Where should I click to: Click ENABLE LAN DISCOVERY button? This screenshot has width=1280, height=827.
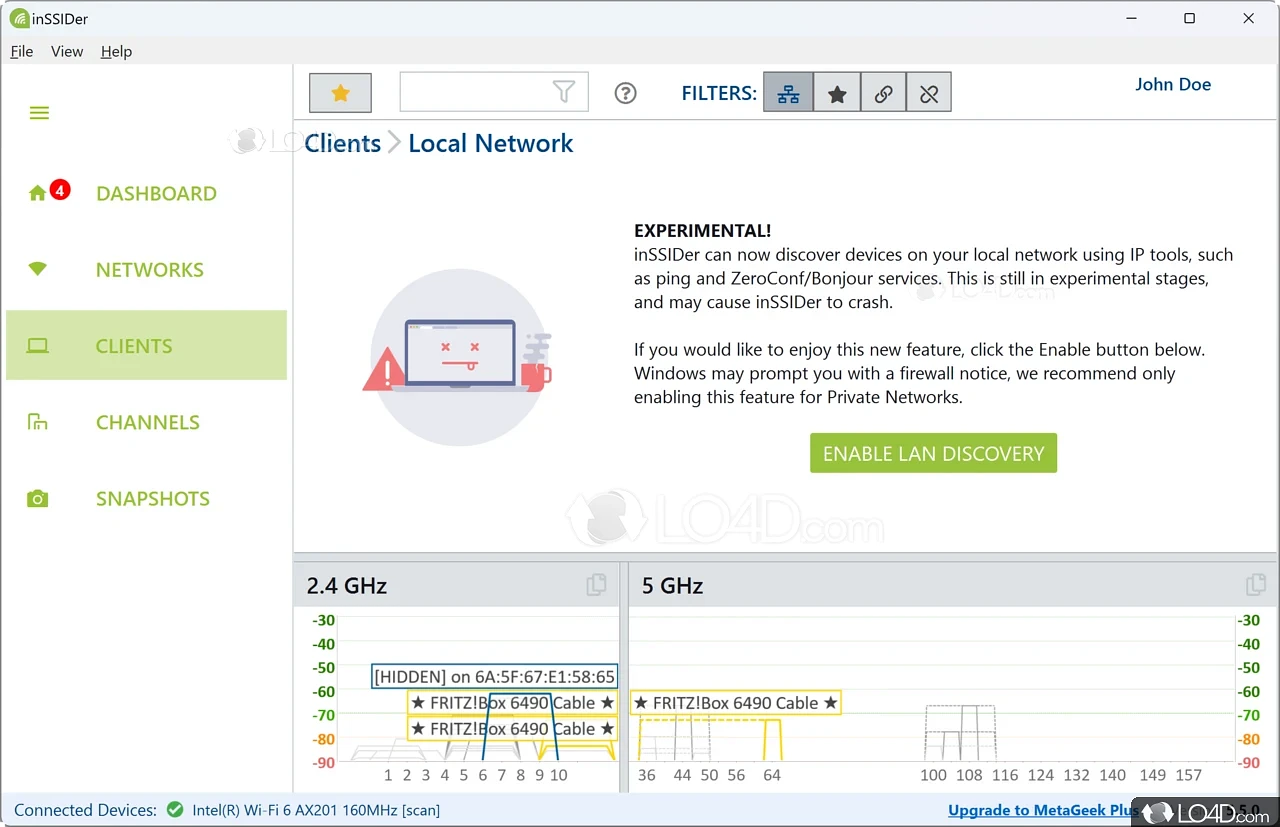(933, 453)
